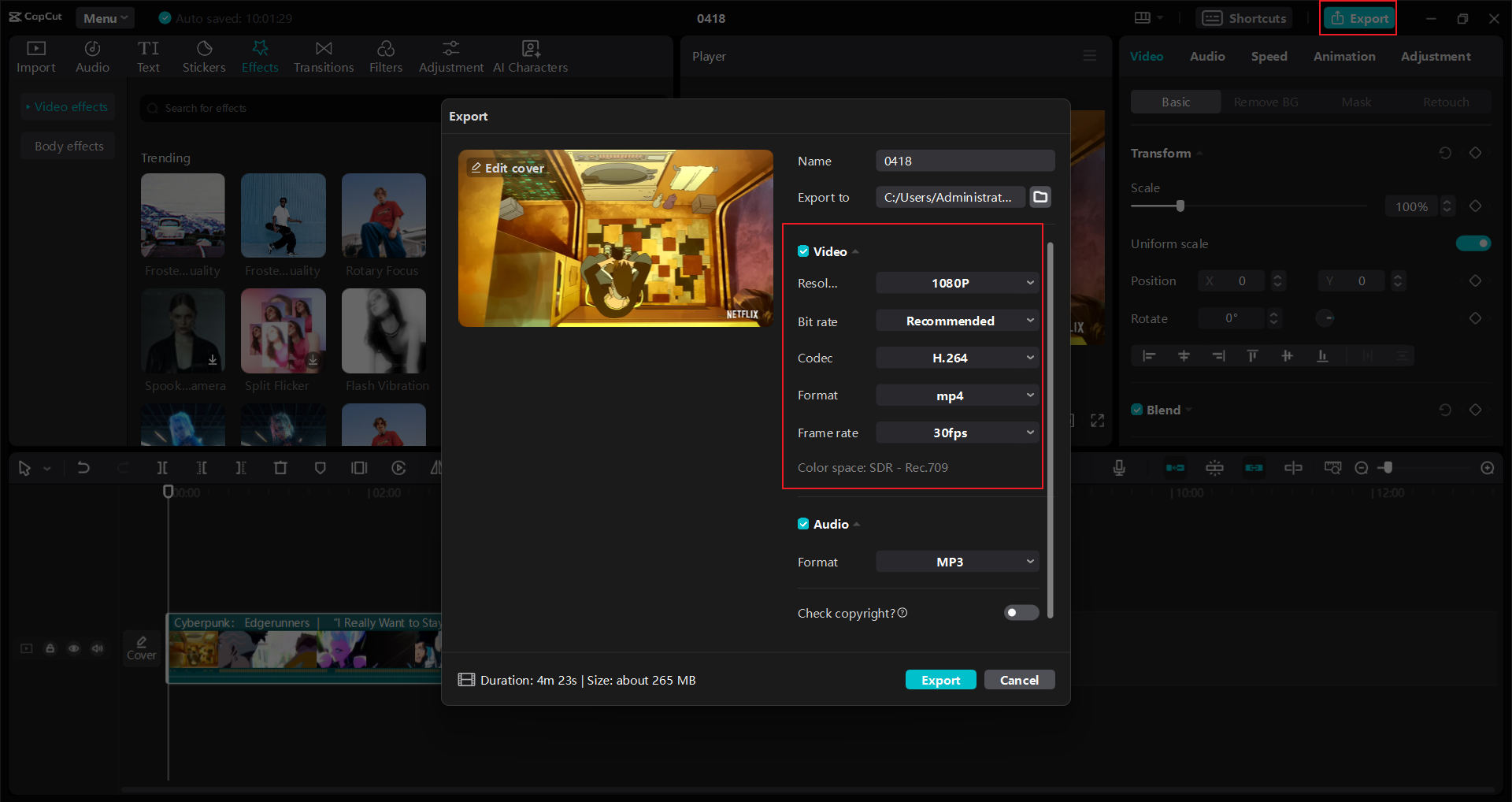This screenshot has height=802, width=1512.
Task: Collapse the Audio settings section
Action: tap(857, 525)
